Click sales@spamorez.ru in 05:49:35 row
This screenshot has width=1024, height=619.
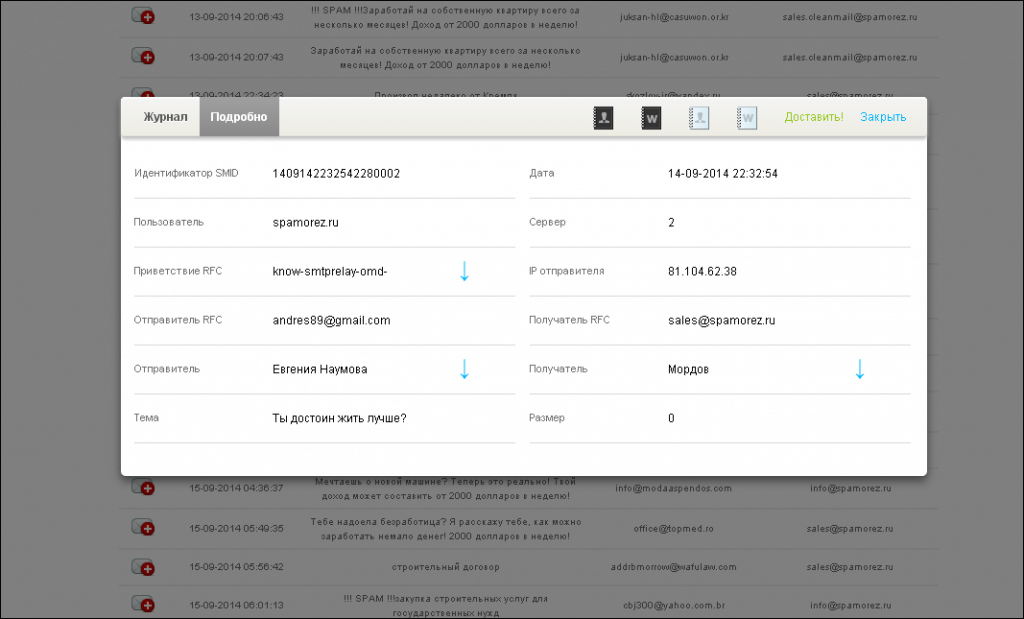coord(850,529)
